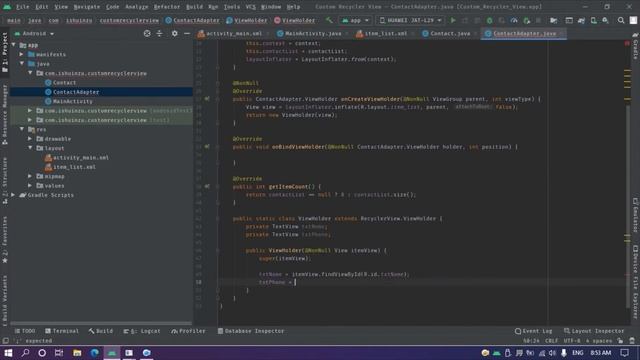Click the override gutter icon beside getItemCount
640x360 pixels.
(x=207, y=187)
